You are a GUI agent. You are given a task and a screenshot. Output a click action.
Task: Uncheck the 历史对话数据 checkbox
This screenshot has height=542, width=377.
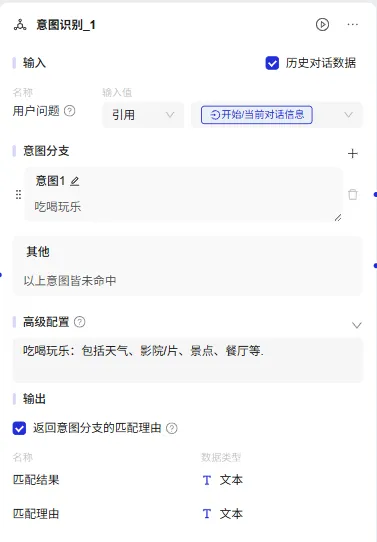(272, 63)
